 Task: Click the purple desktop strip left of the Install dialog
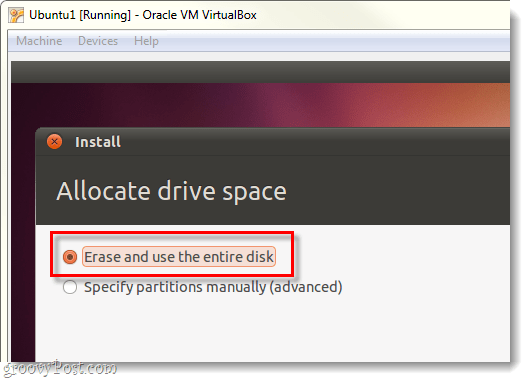tap(23, 243)
